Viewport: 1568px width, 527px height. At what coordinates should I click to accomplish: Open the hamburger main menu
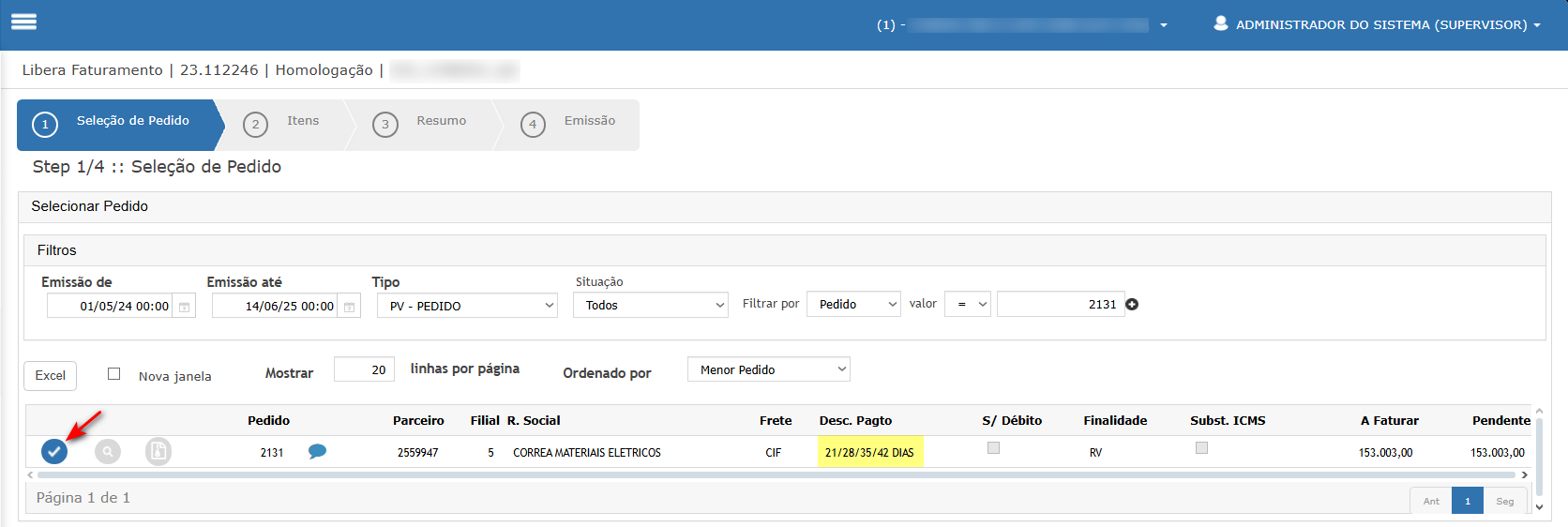point(23,22)
